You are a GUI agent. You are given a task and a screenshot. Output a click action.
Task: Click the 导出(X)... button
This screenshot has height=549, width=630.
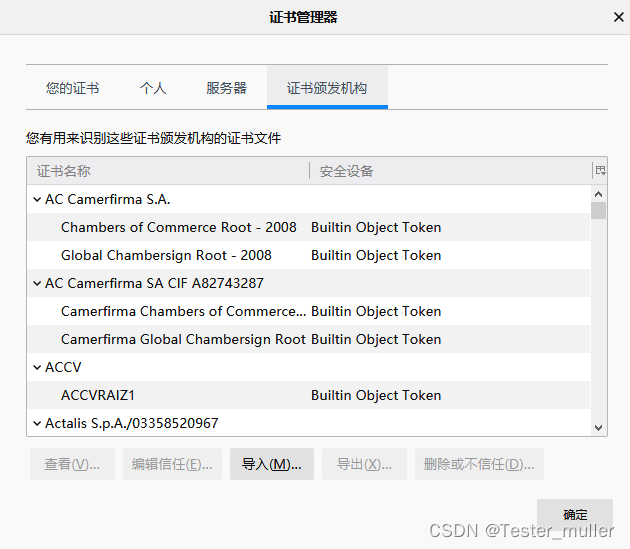coord(364,464)
